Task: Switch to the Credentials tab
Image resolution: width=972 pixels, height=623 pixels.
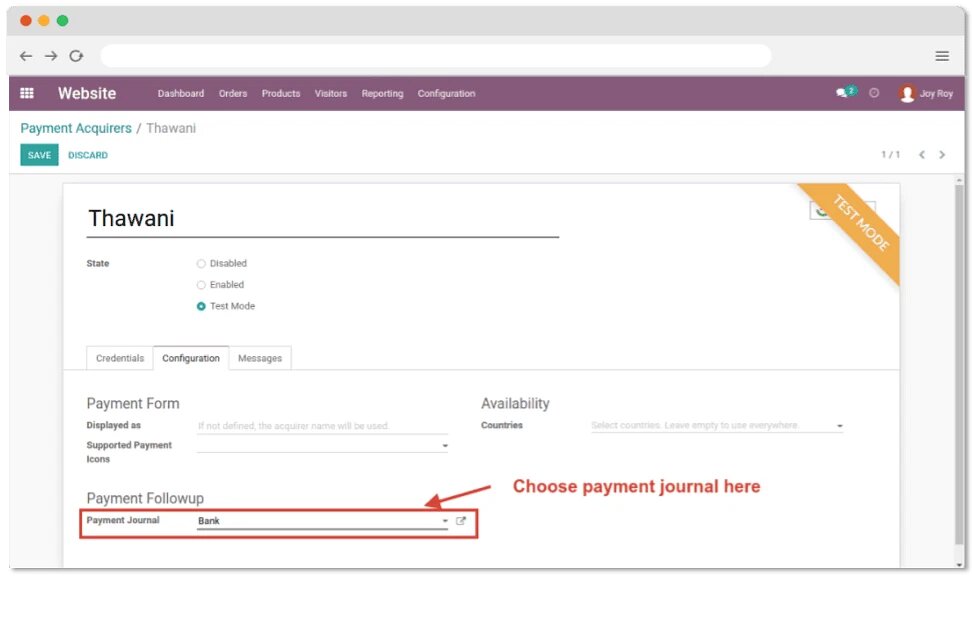Action: pos(120,358)
